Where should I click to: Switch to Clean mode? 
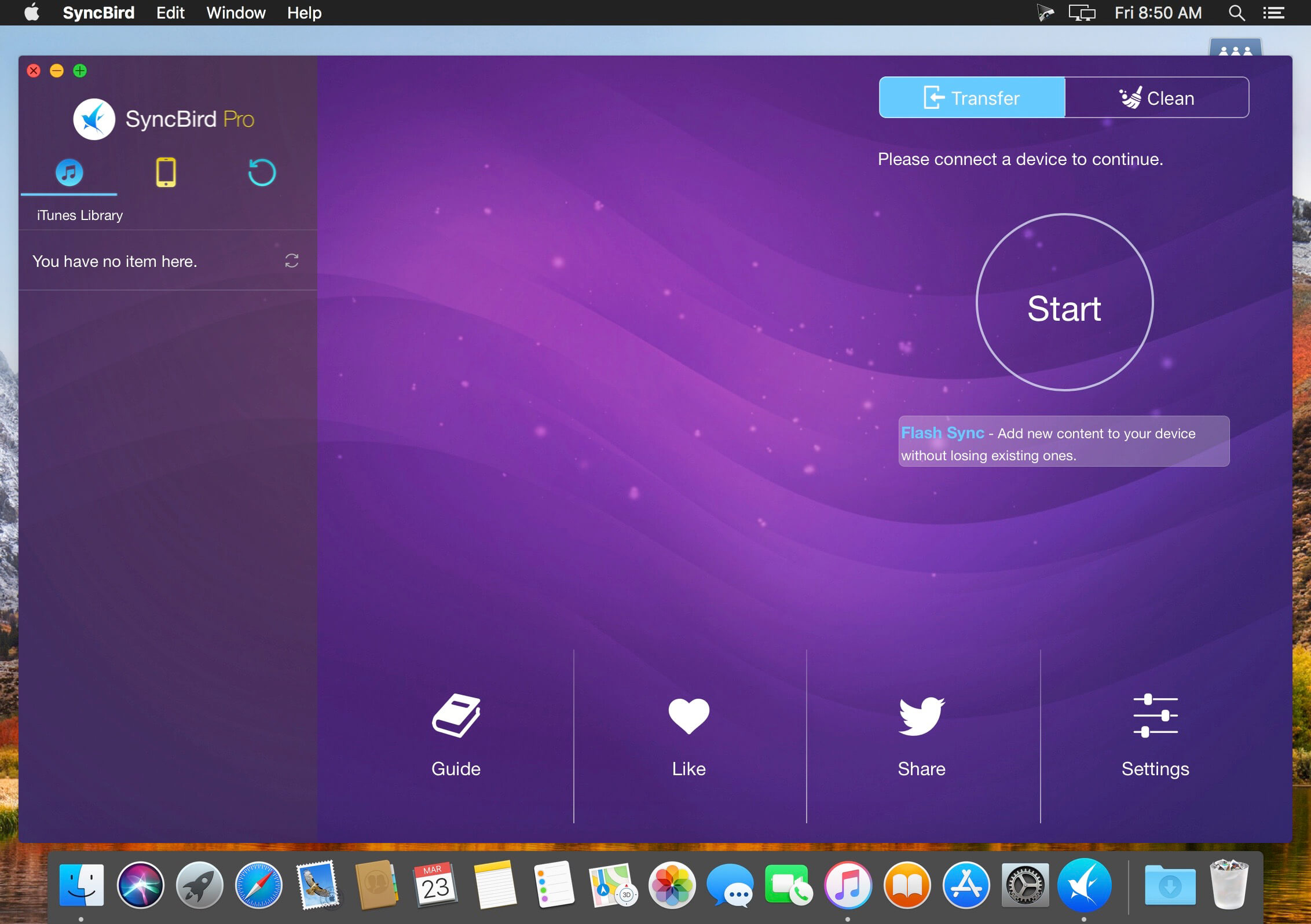click(1156, 98)
